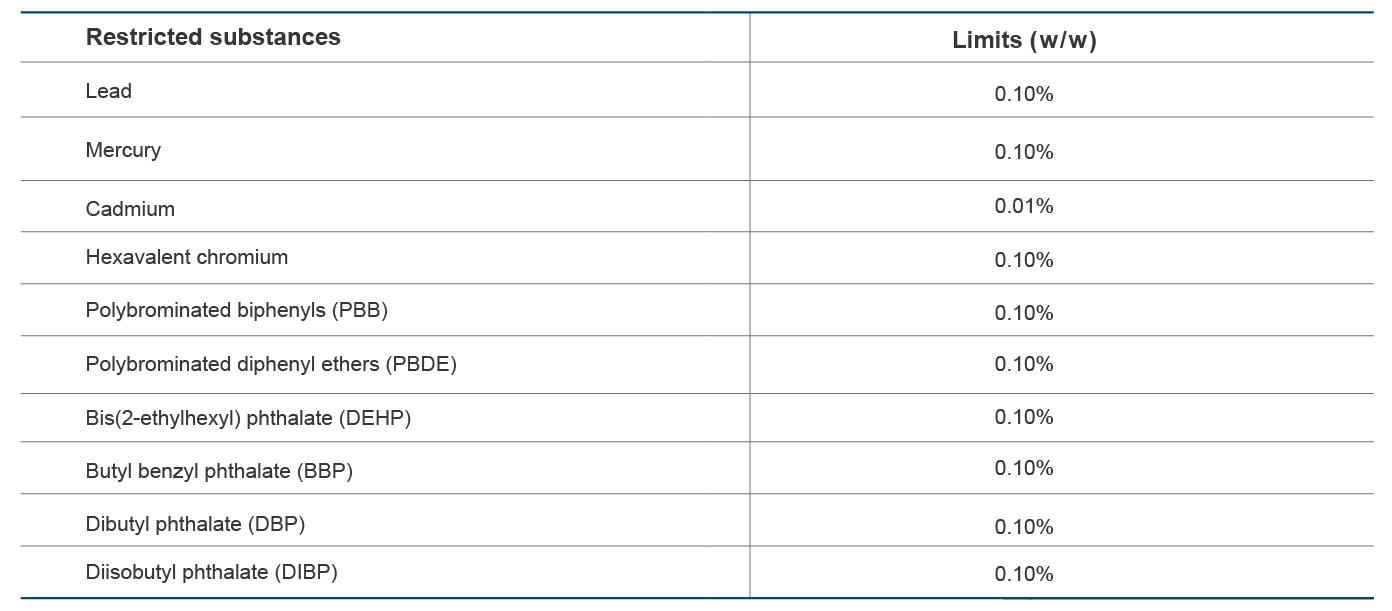The image size is (1392, 611).
Task: Select the Lead row label
Action: tap(109, 91)
